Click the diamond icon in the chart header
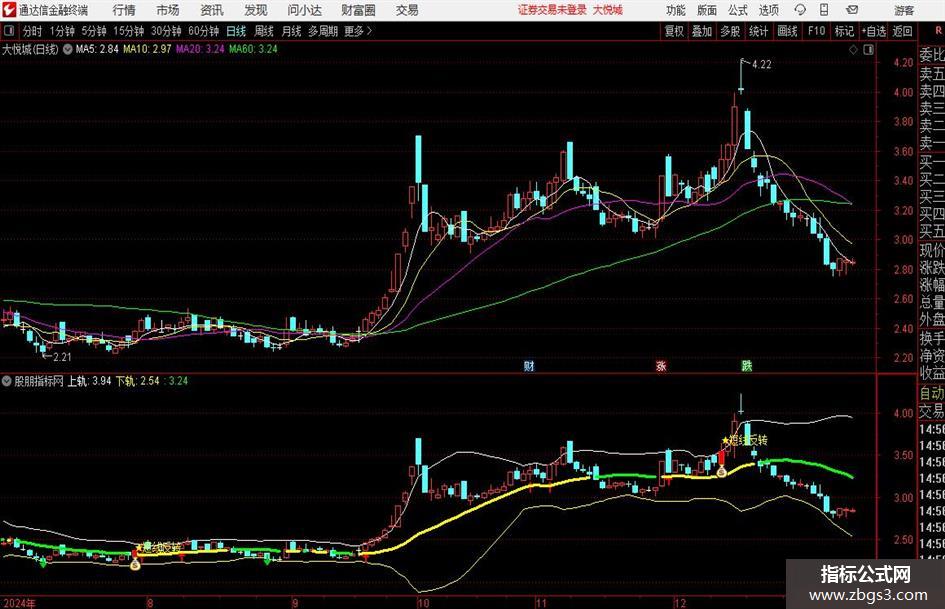 click(853, 49)
